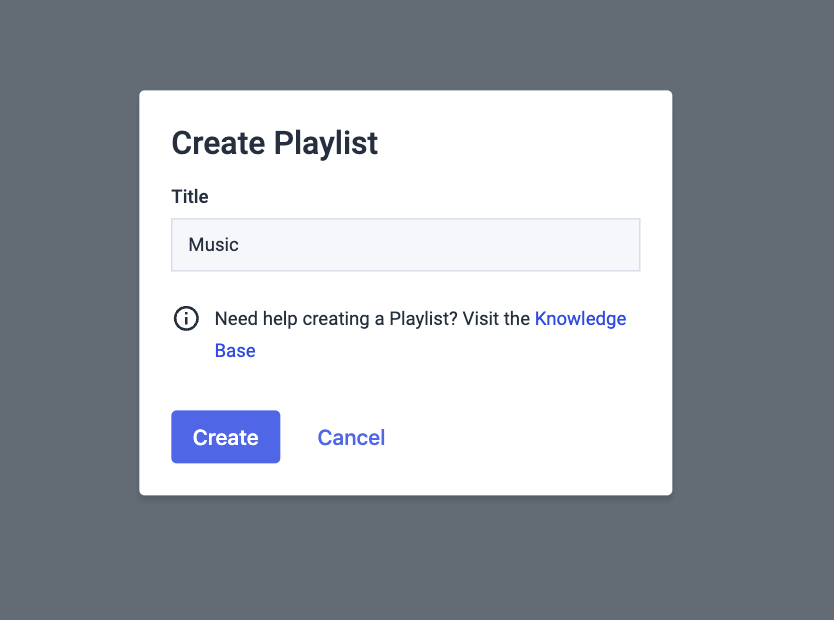This screenshot has height=620, width=834.
Task: Click the info circle icon
Action: 186,319
